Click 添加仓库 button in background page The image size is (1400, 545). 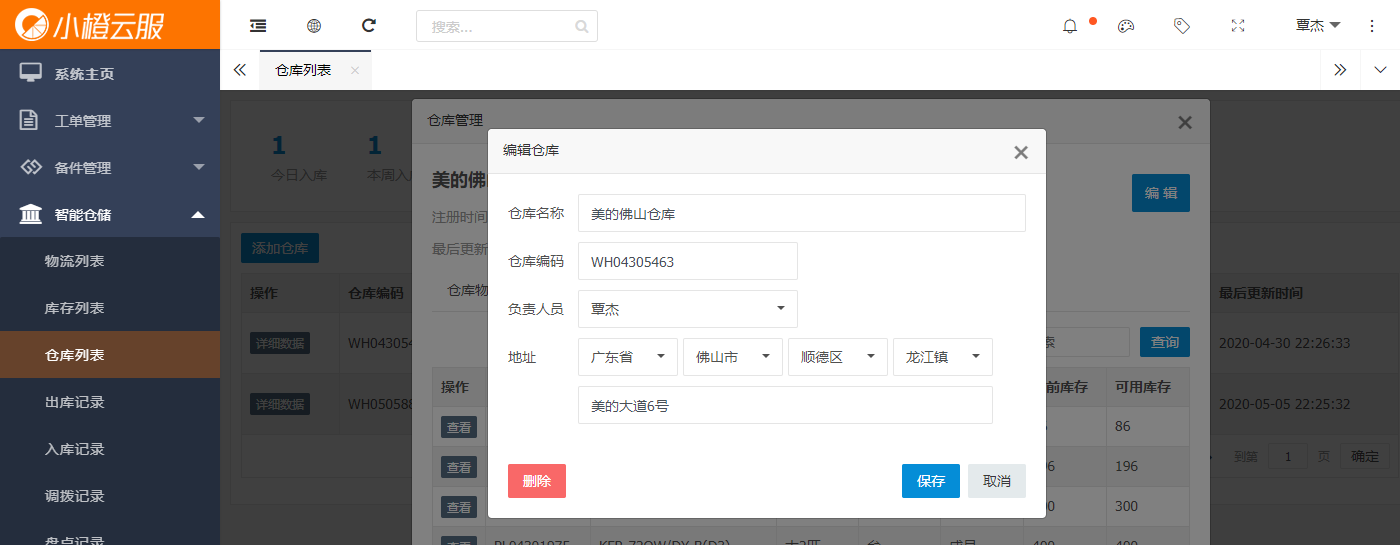pyautogui.click(x=280, y=248)
